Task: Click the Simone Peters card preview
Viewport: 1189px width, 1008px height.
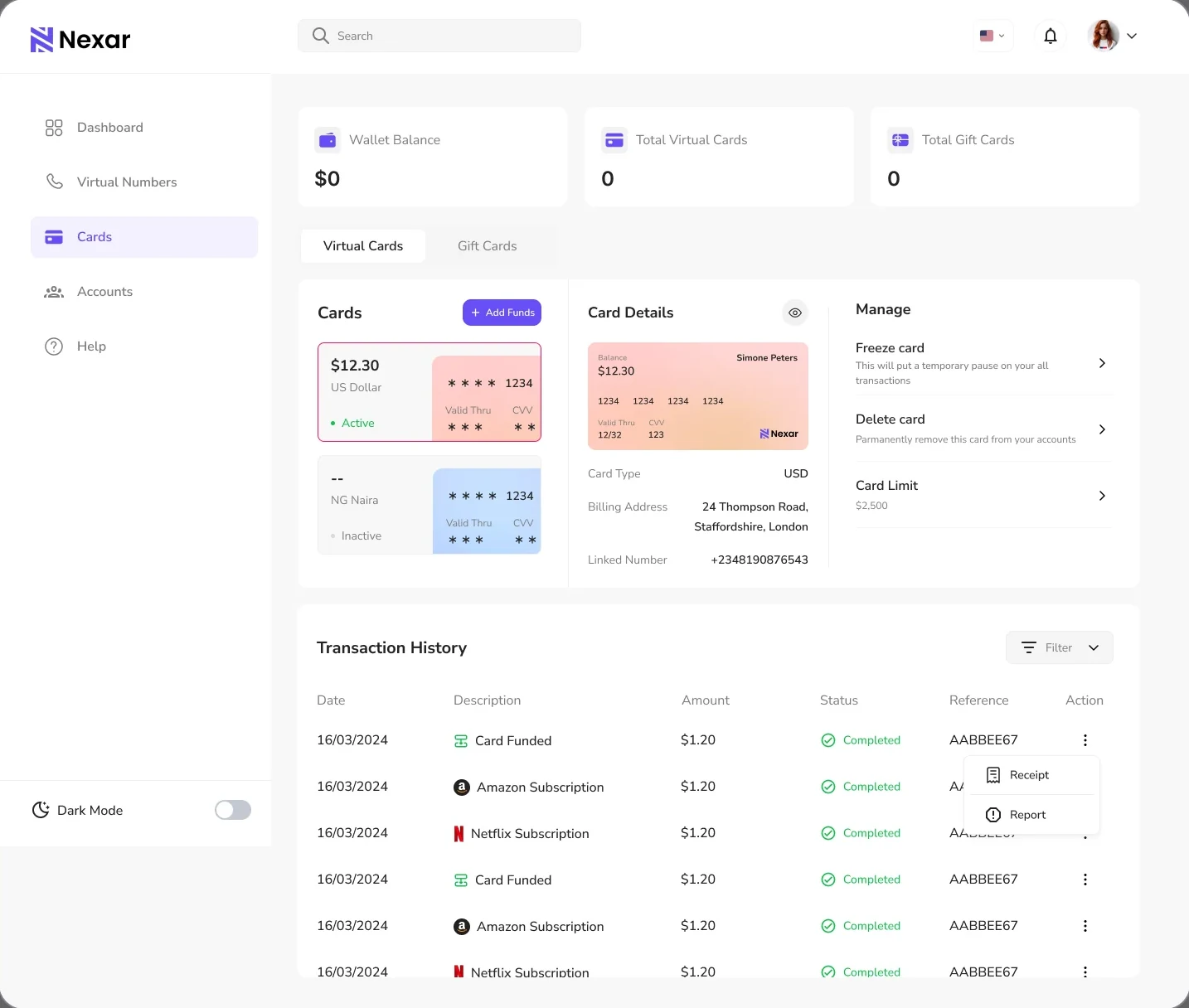Action: tap(698, 396)
